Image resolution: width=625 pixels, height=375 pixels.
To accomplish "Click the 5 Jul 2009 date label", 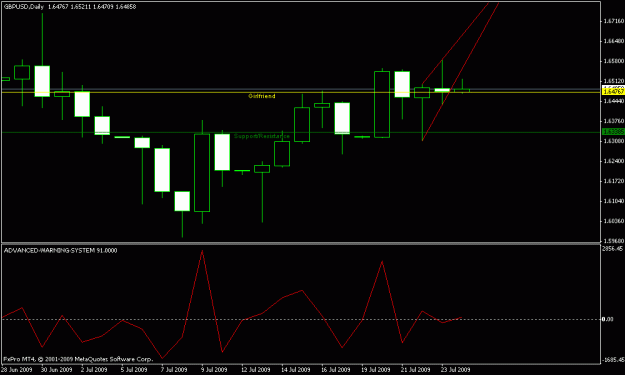I will pos(134,369).
